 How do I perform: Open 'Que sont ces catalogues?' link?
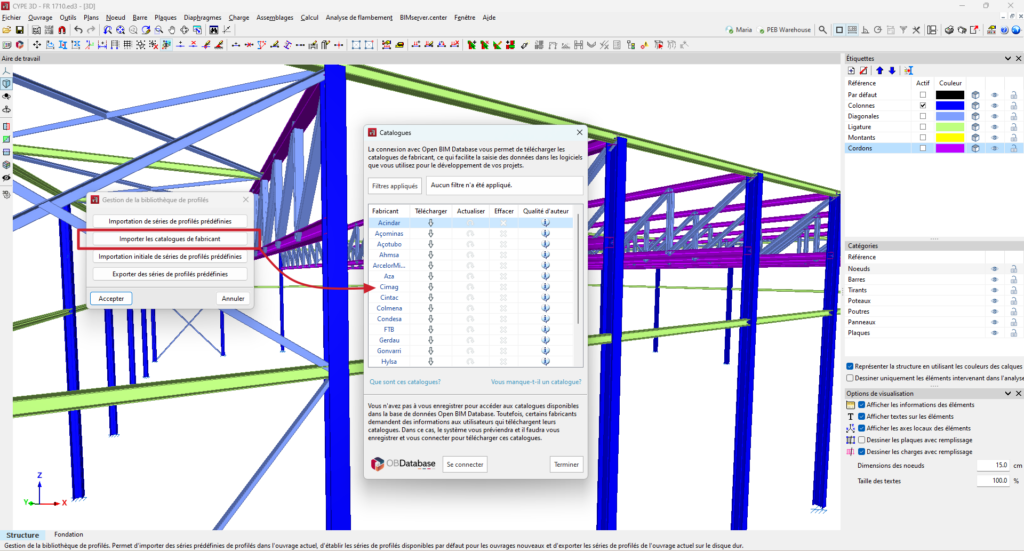point(405,381)
